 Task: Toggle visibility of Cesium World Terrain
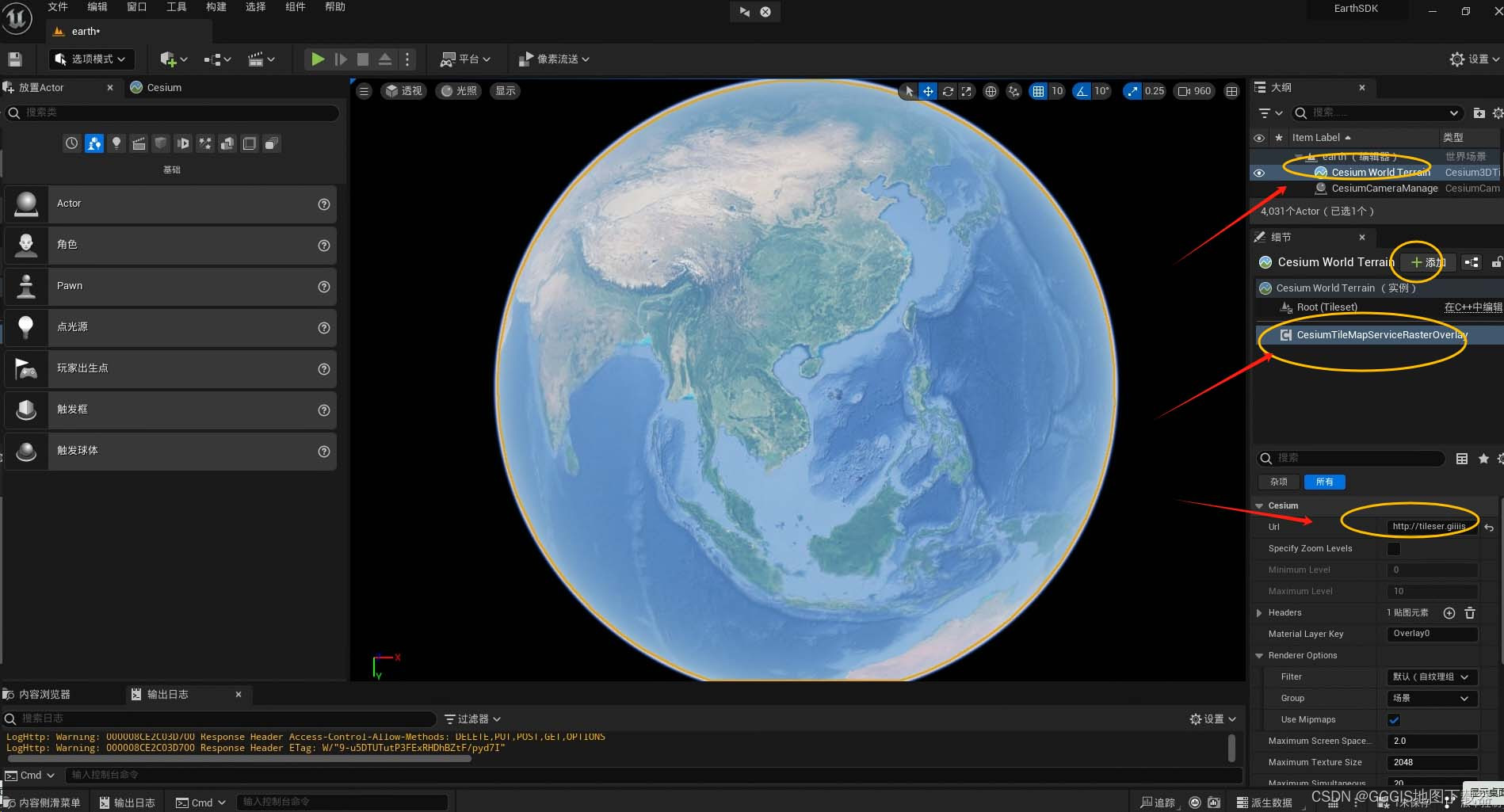[x=1259, y=173]
